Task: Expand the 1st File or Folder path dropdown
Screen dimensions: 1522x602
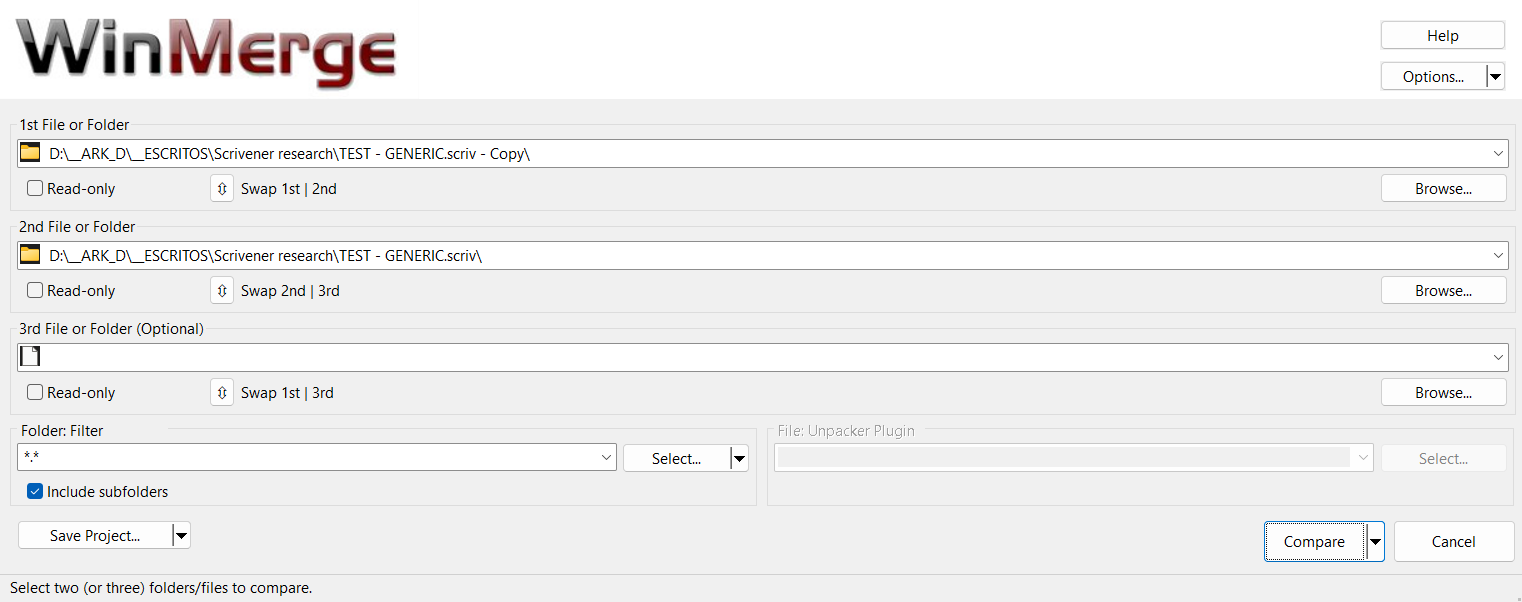Action: pos(1498,154)
